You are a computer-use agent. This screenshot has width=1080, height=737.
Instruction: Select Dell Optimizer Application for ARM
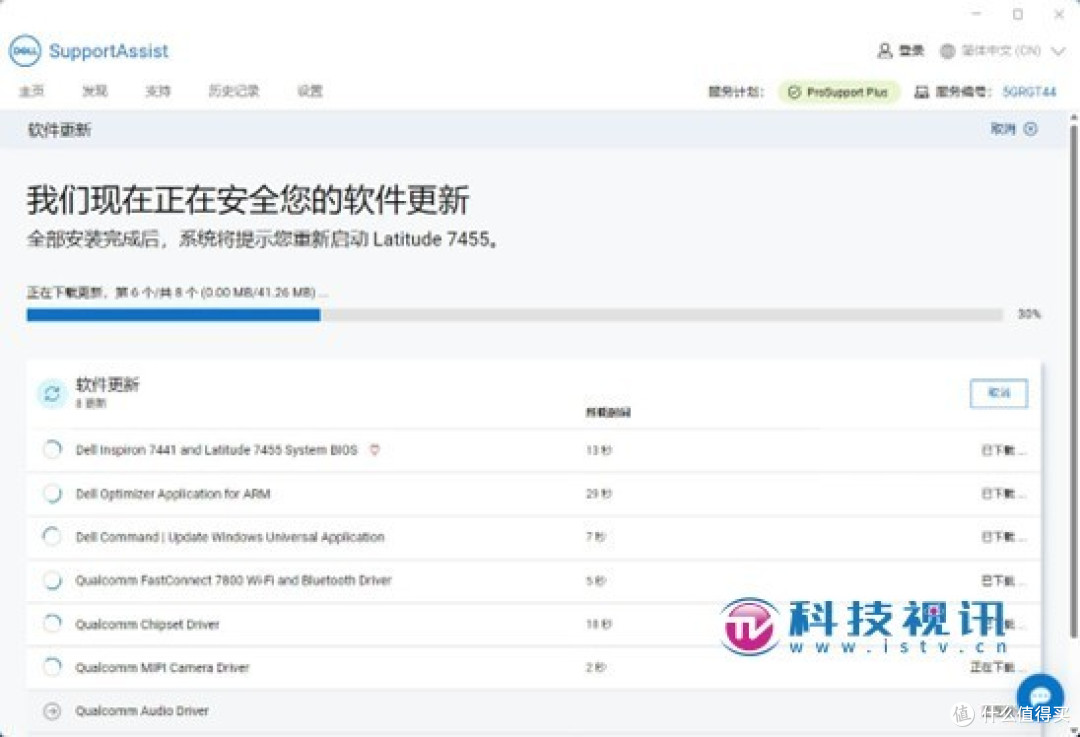point(173,494)
